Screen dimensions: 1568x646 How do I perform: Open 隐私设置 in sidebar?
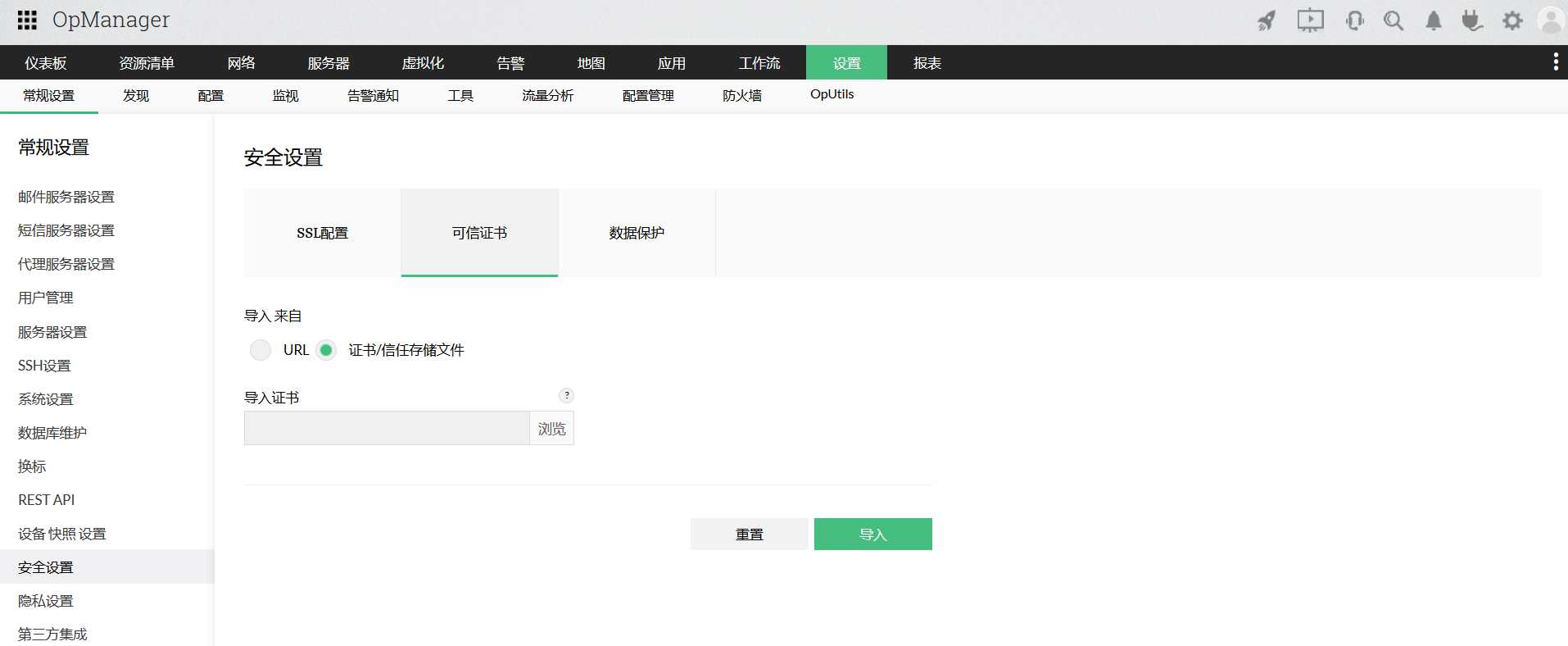click(46, 601)
